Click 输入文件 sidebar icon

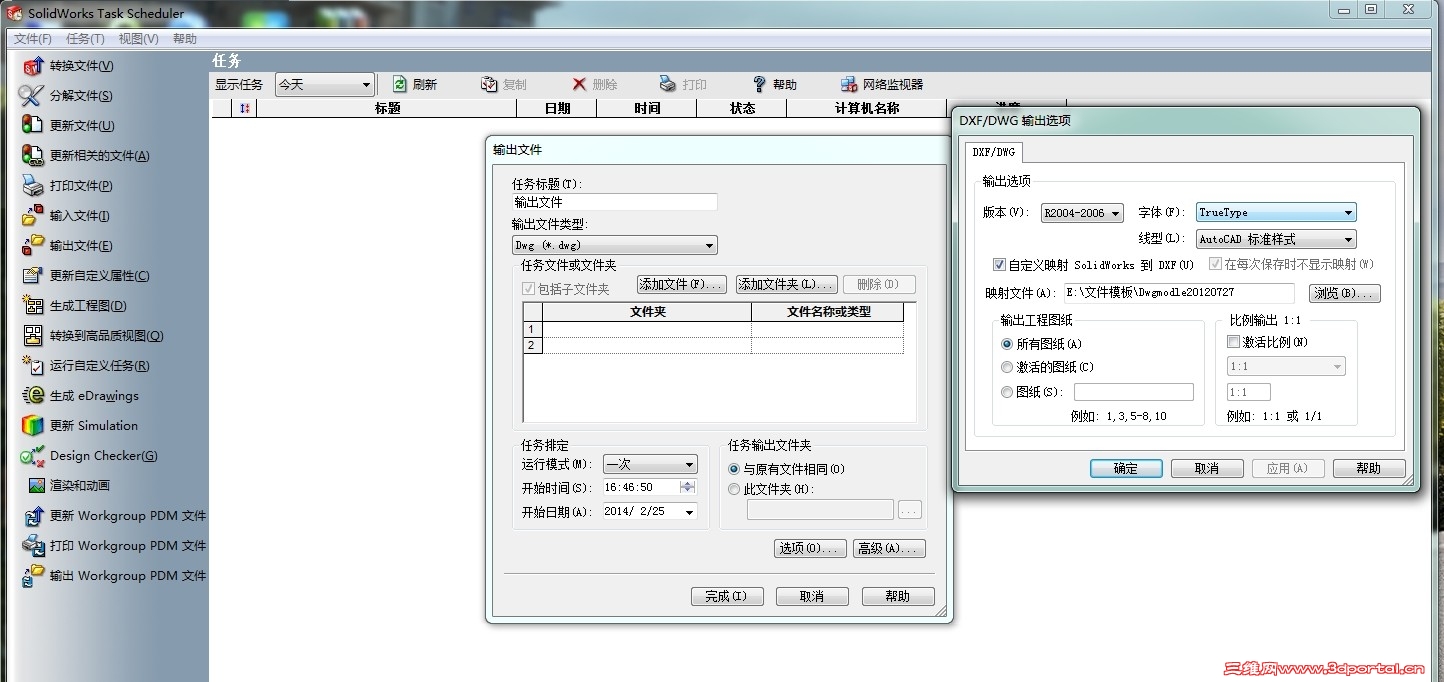(x=33, y=216)
